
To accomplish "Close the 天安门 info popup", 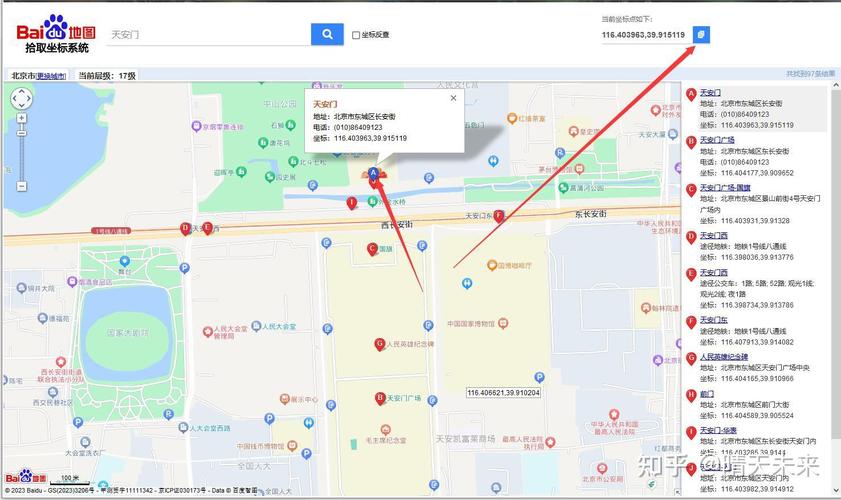I will tap(453, 98).
